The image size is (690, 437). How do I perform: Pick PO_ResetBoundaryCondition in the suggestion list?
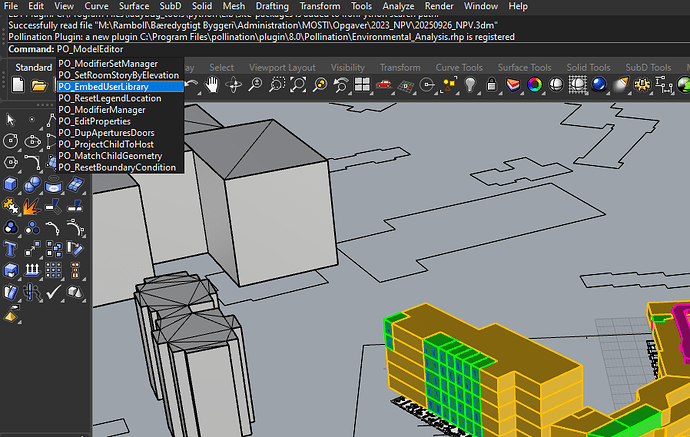(x=117, y=167)
